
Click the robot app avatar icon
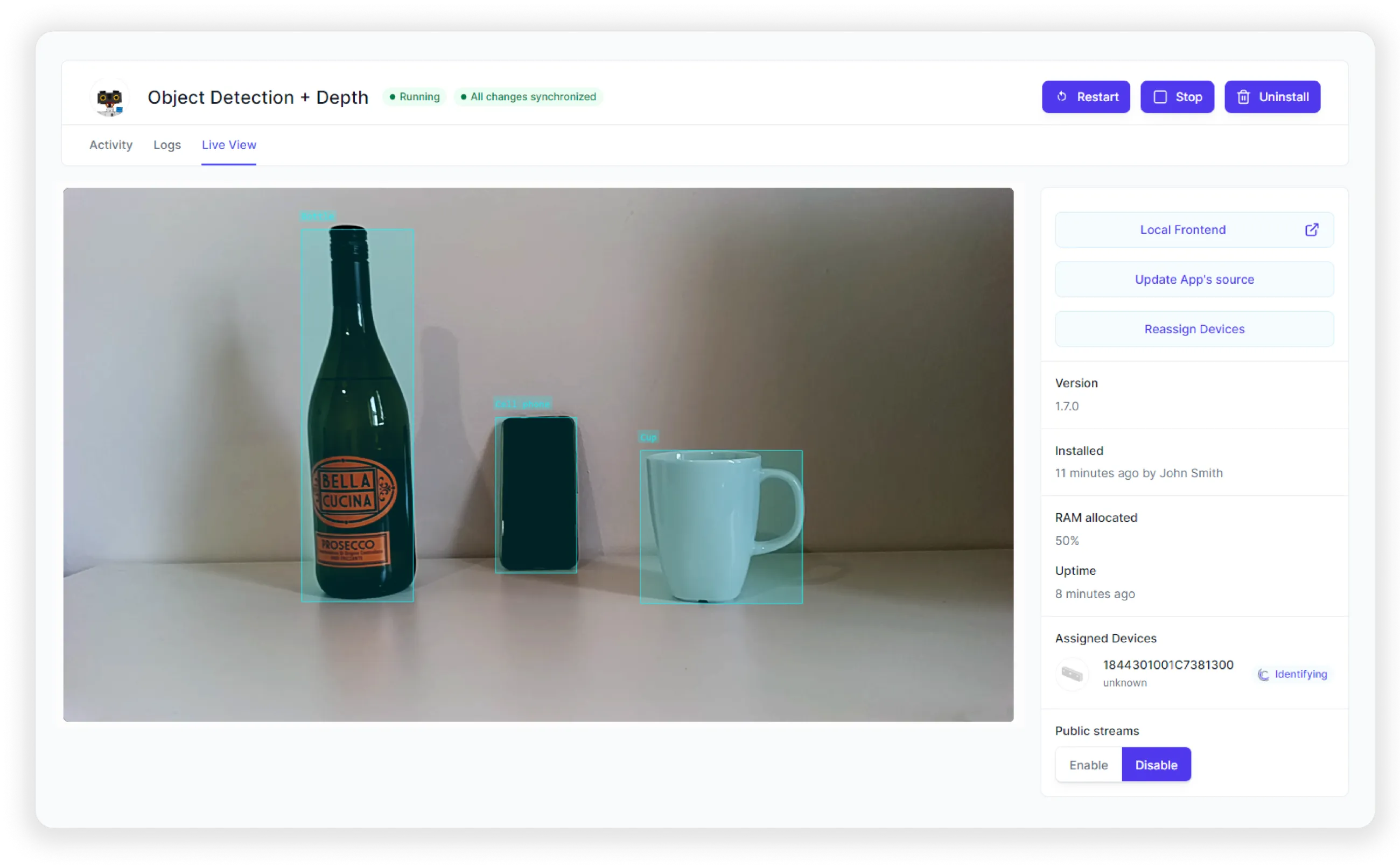pyautogui.click(x=110, y=97)
